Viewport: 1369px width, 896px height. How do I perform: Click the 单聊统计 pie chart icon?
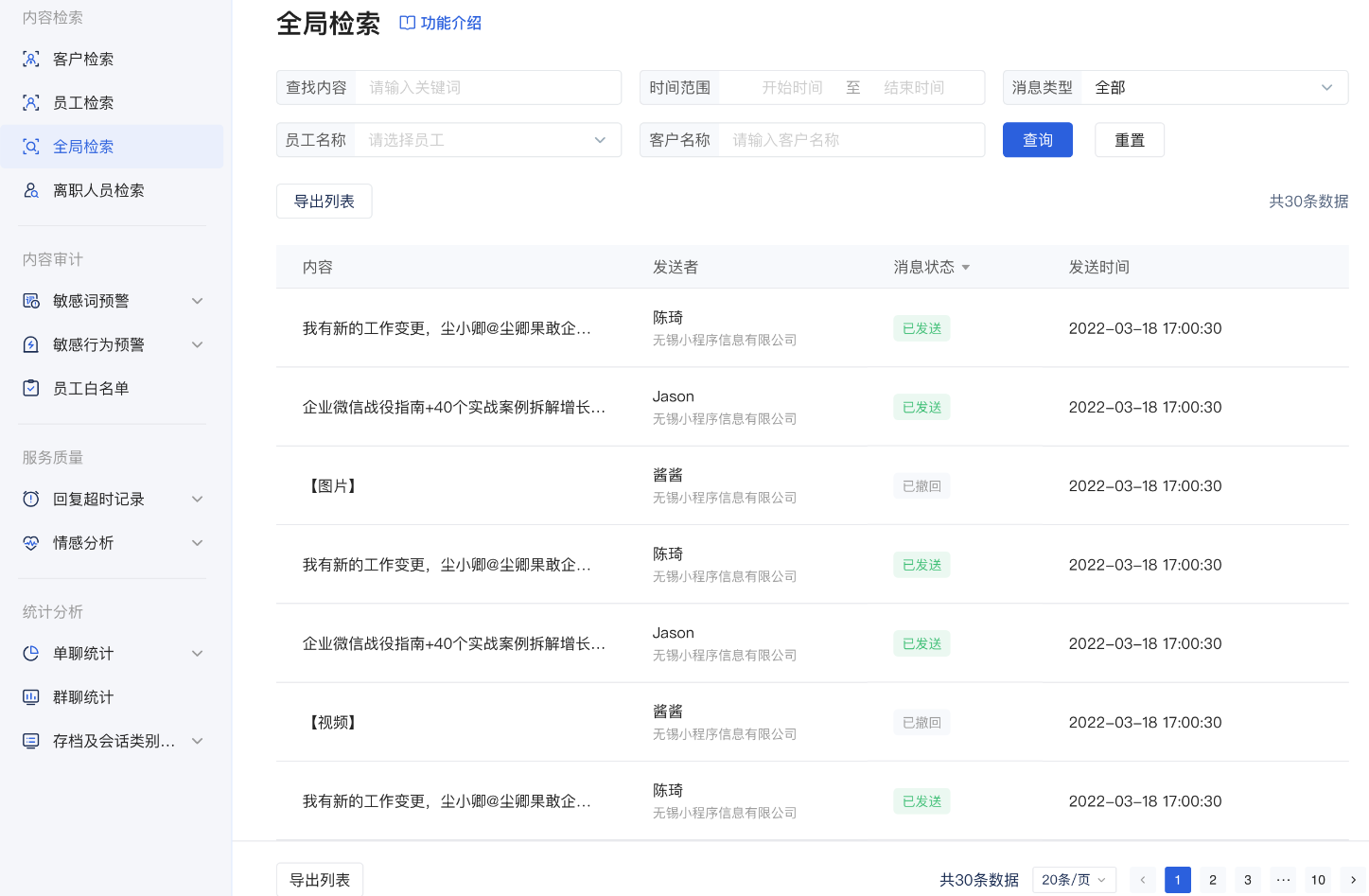click(x=31, y=653)
